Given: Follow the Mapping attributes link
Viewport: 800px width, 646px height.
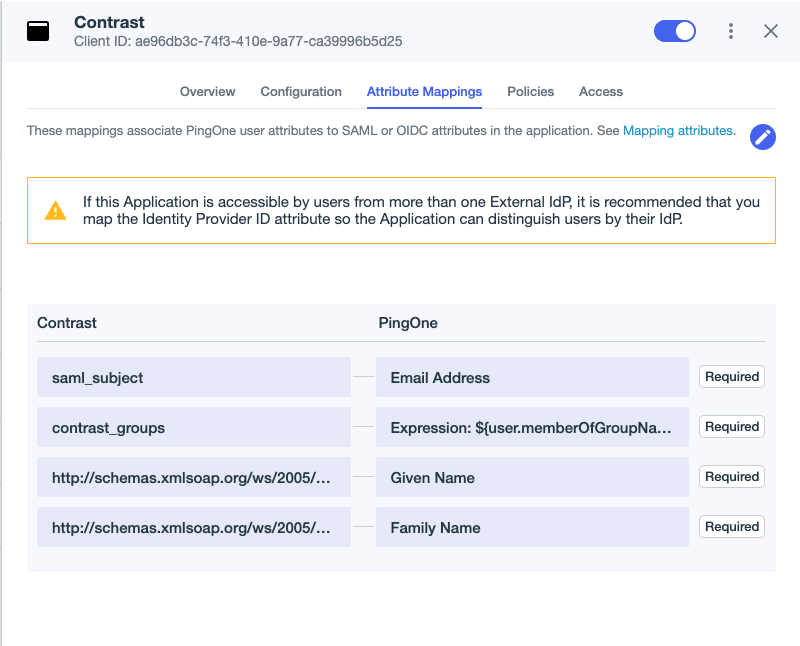Looking at the screenshot, I should click(678, 131).
